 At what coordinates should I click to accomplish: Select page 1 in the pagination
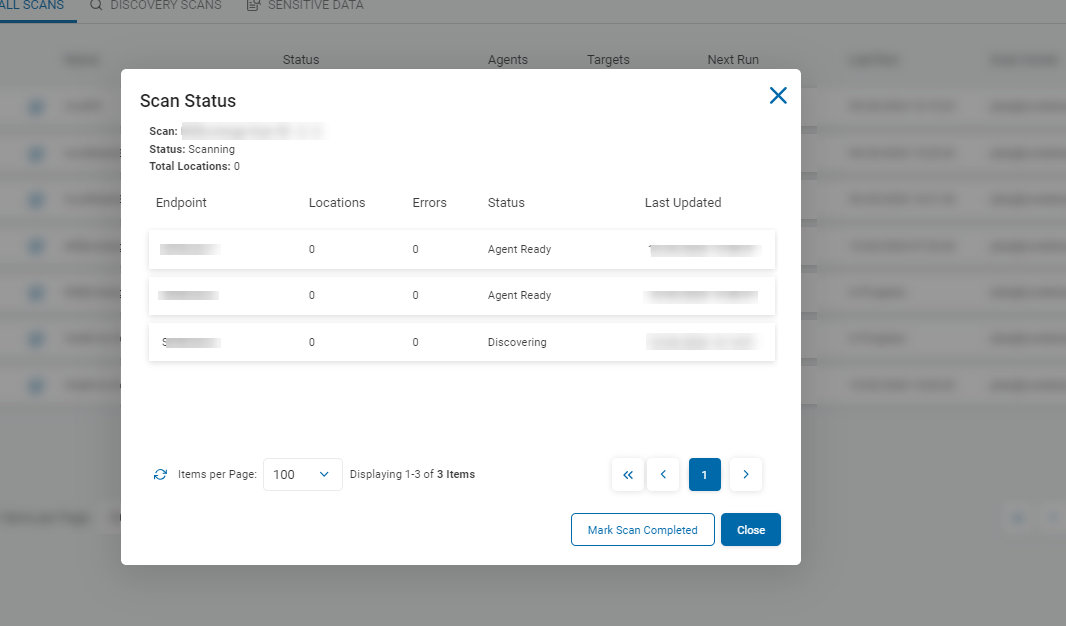pyautogui.click(x=704, y=475)
